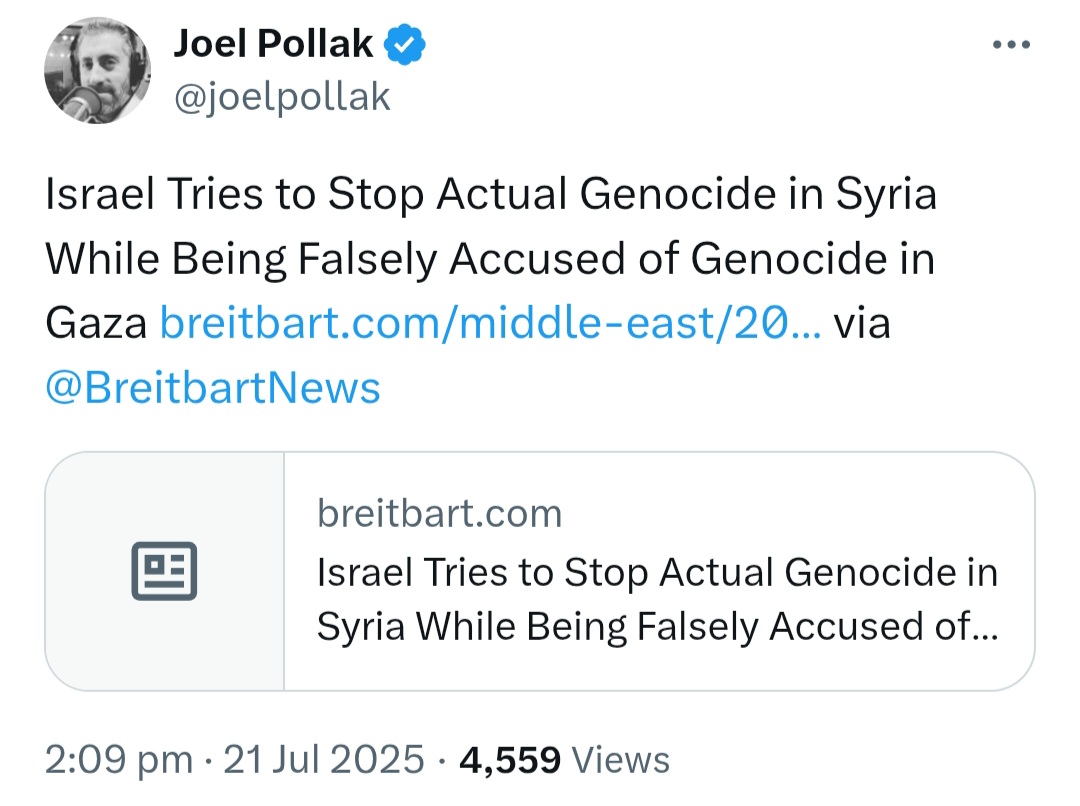This screenshot has height=806, width=1080.
Task: Open the @BreitbartNews mention
Action: [213, 387]
